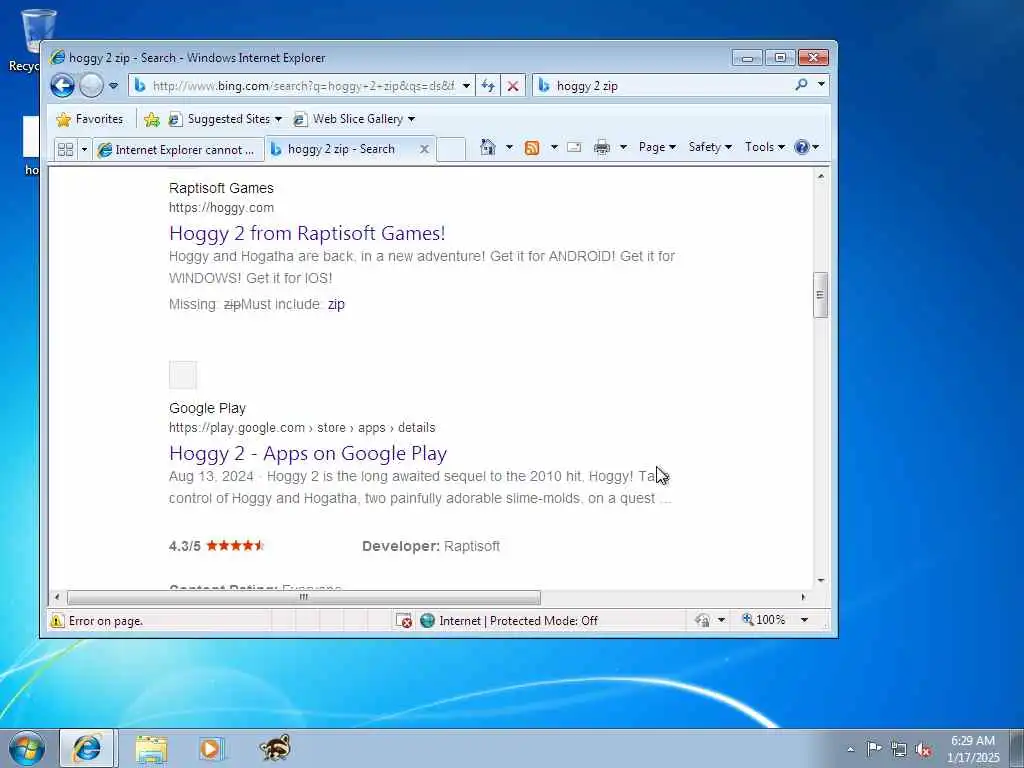Click the Google Play result favicon

pyautogui.click(x=183, y=375)
